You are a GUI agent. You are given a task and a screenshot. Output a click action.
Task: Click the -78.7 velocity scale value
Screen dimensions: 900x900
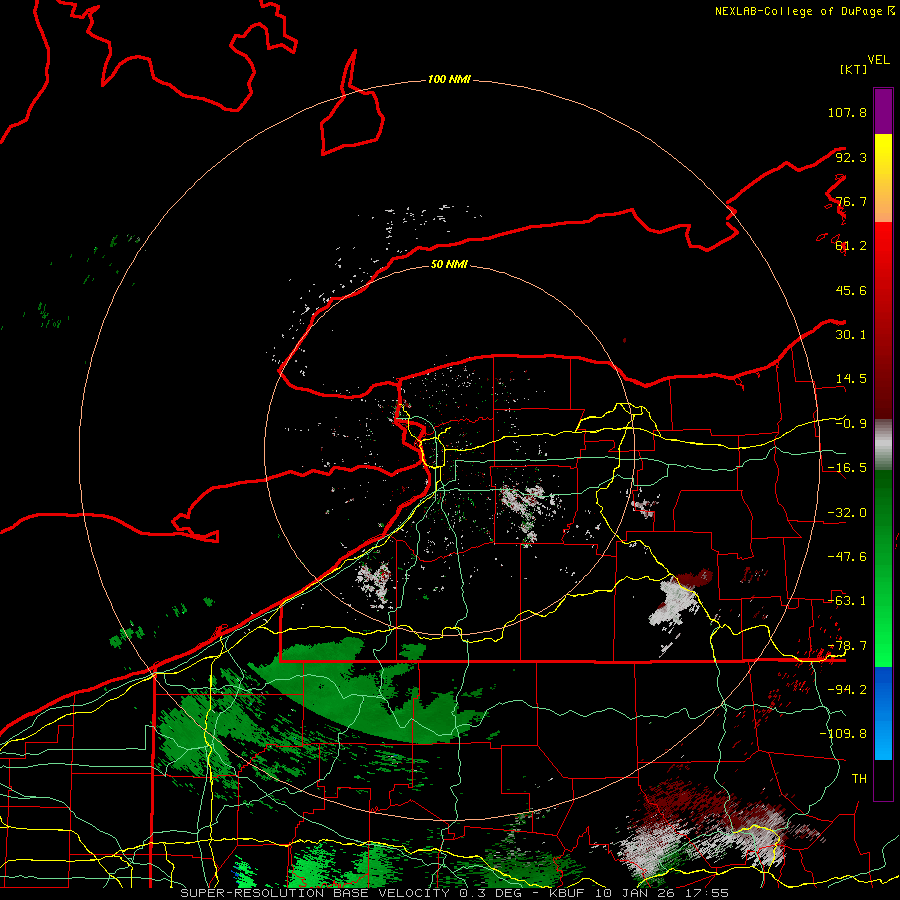click(x=847, y=646)
